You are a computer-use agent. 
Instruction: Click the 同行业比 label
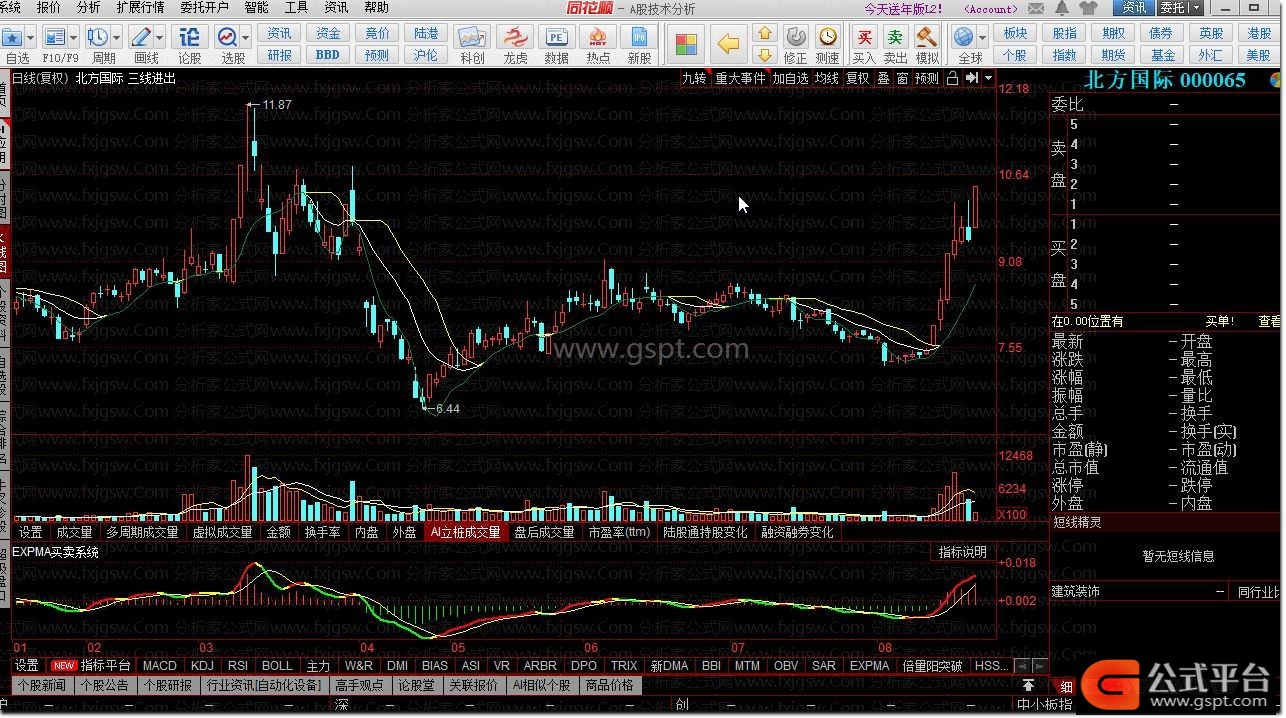[x=1259, y=592]
